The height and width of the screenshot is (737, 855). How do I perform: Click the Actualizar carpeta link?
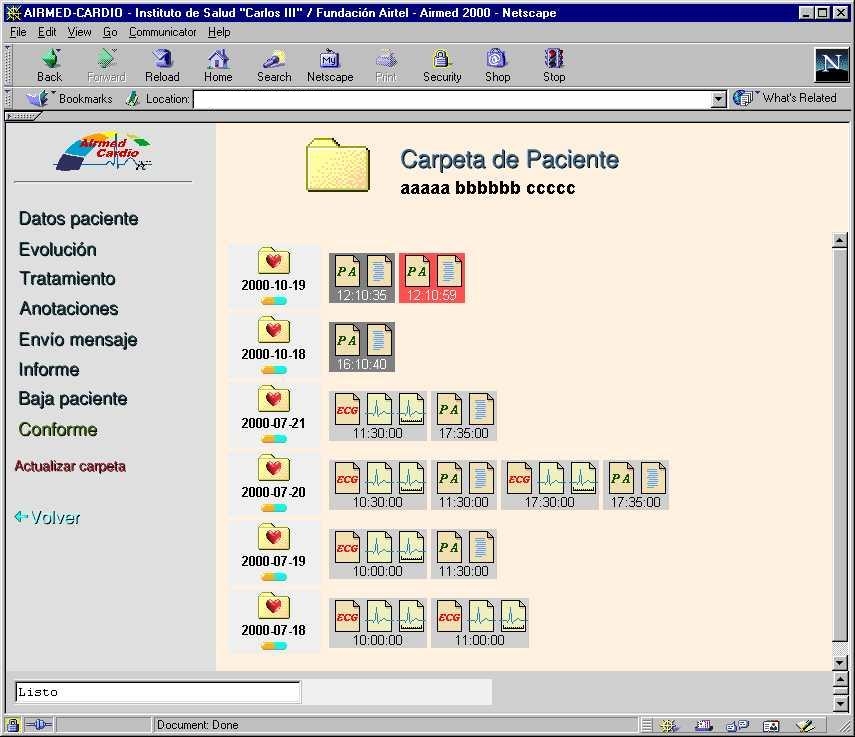[70, 467]
